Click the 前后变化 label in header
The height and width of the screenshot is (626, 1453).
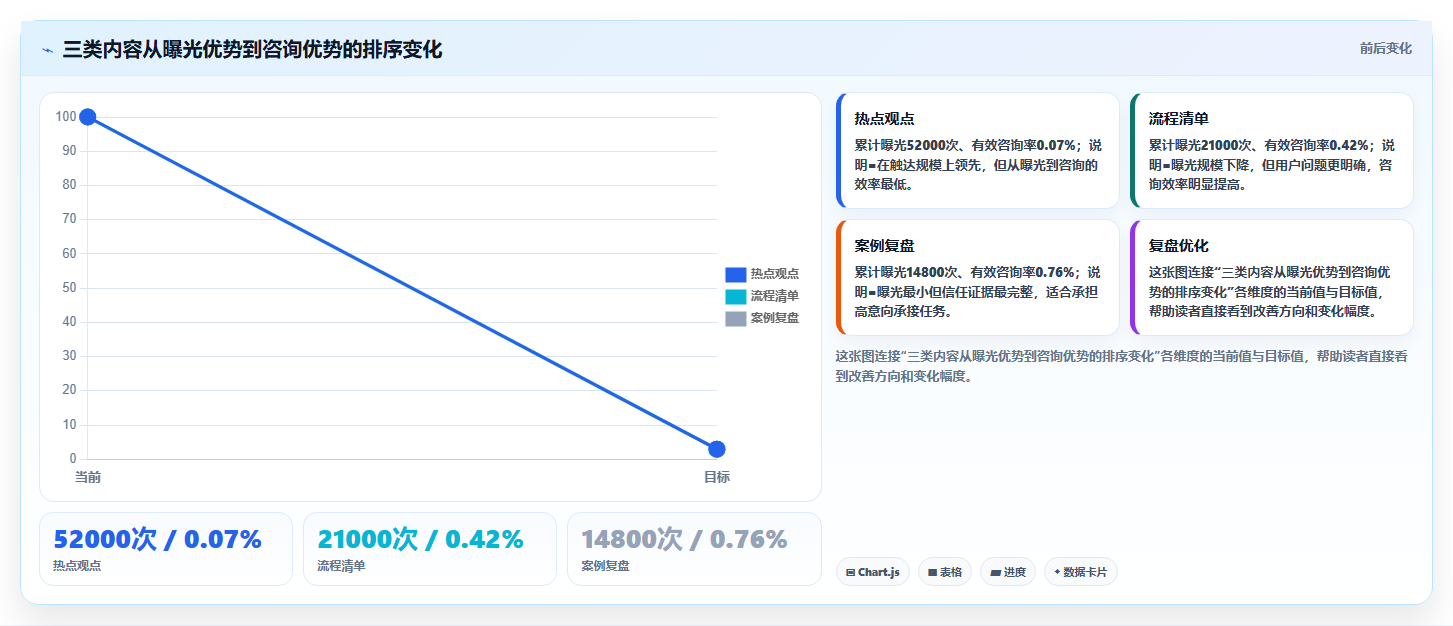tap(1385, 48)
